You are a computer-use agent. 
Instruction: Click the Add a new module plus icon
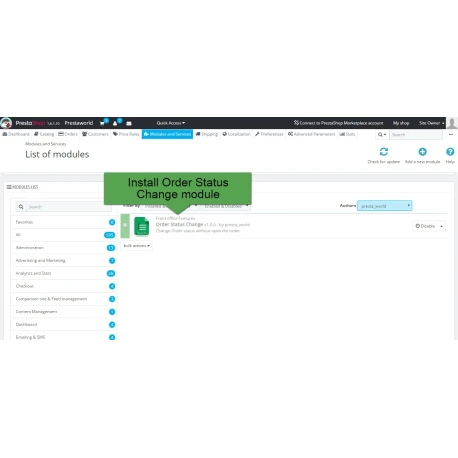coord(422,152)
